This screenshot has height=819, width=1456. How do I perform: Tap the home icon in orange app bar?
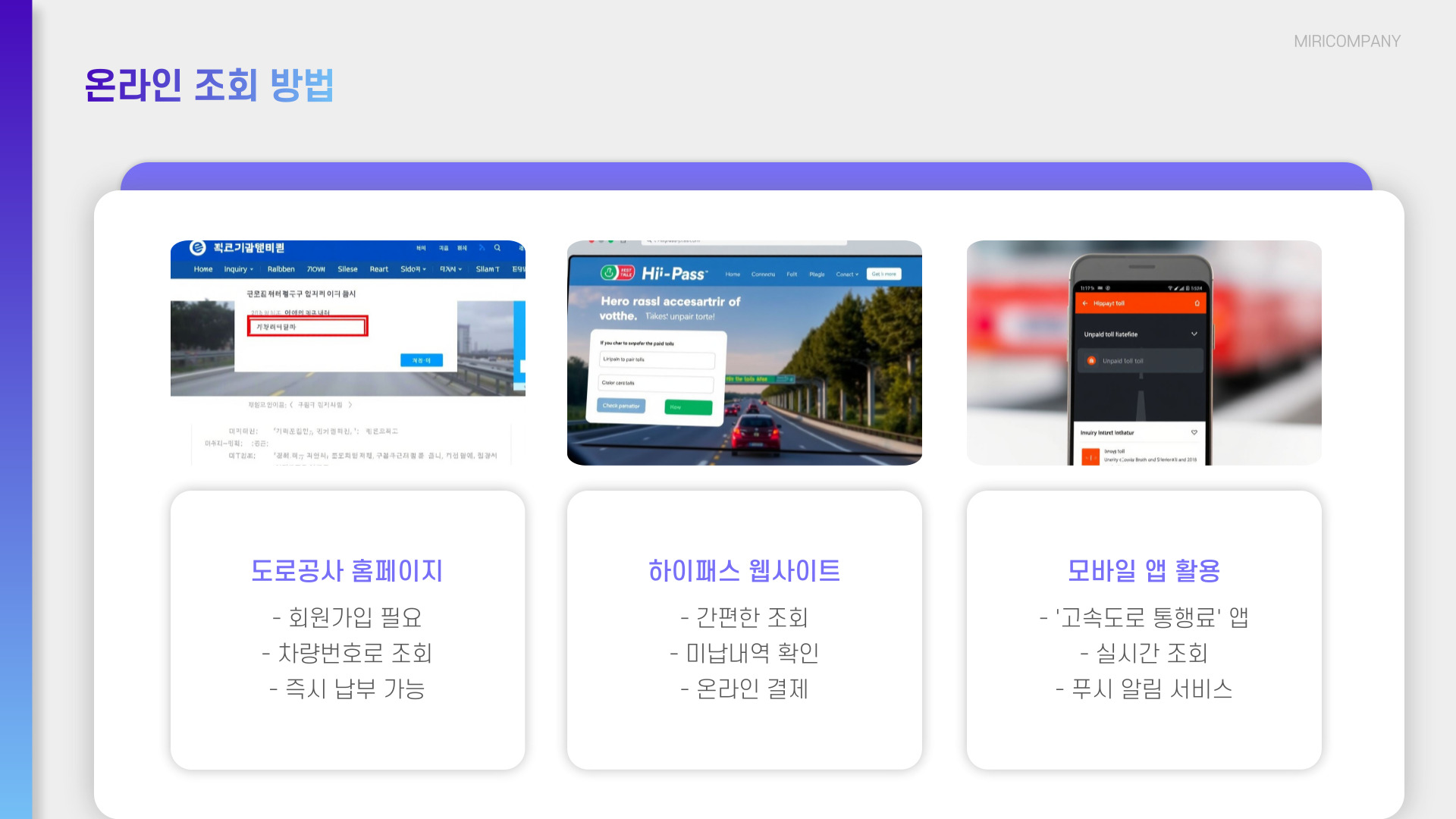point(1197,303)
